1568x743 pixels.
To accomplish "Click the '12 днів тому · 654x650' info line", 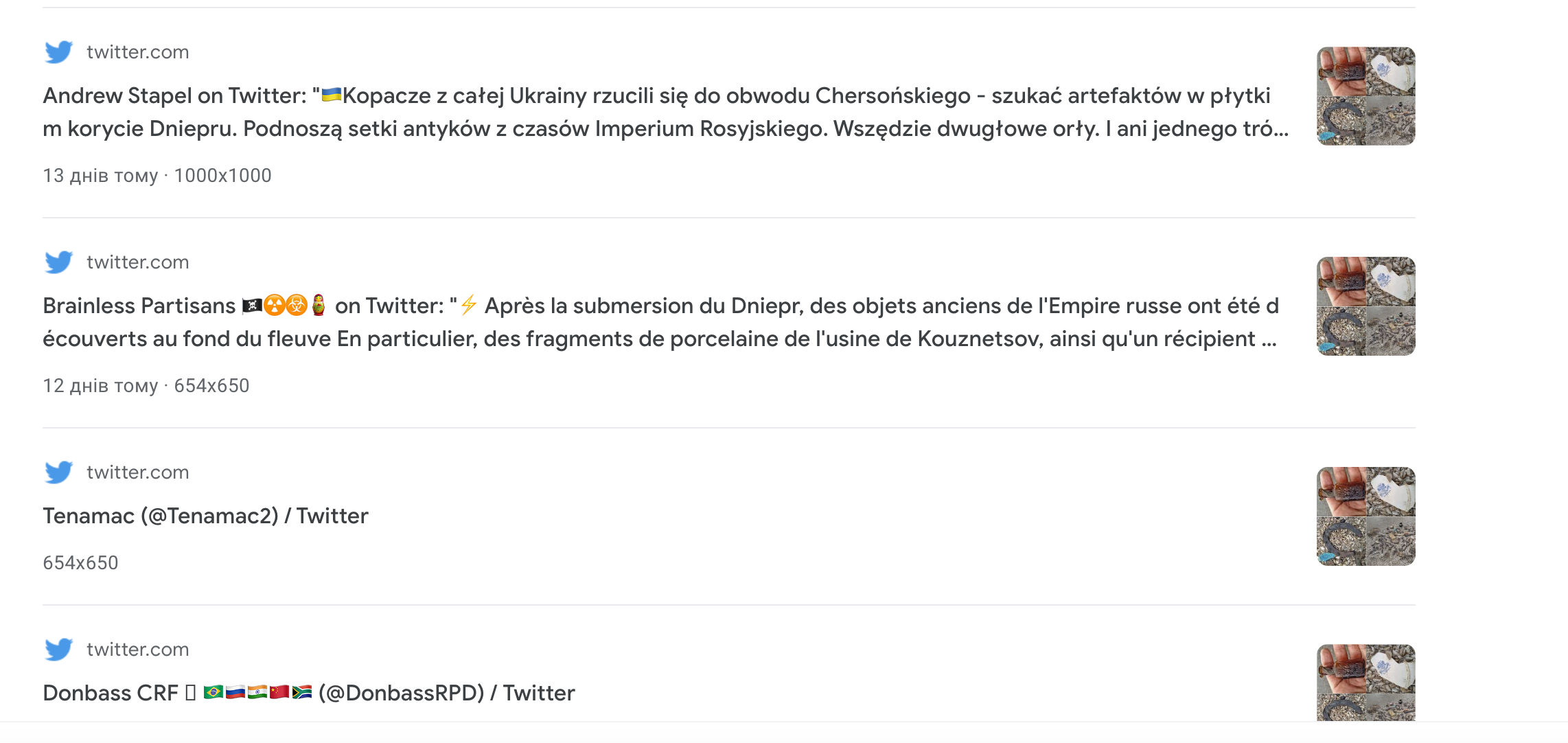I will pyautogui.click(x=146, y=386).
